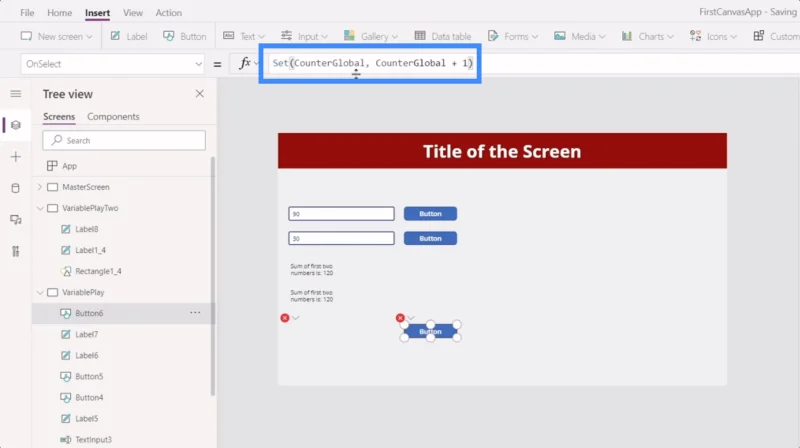
Task: Select Label8 in the tree
Action: tap(87, 229)
